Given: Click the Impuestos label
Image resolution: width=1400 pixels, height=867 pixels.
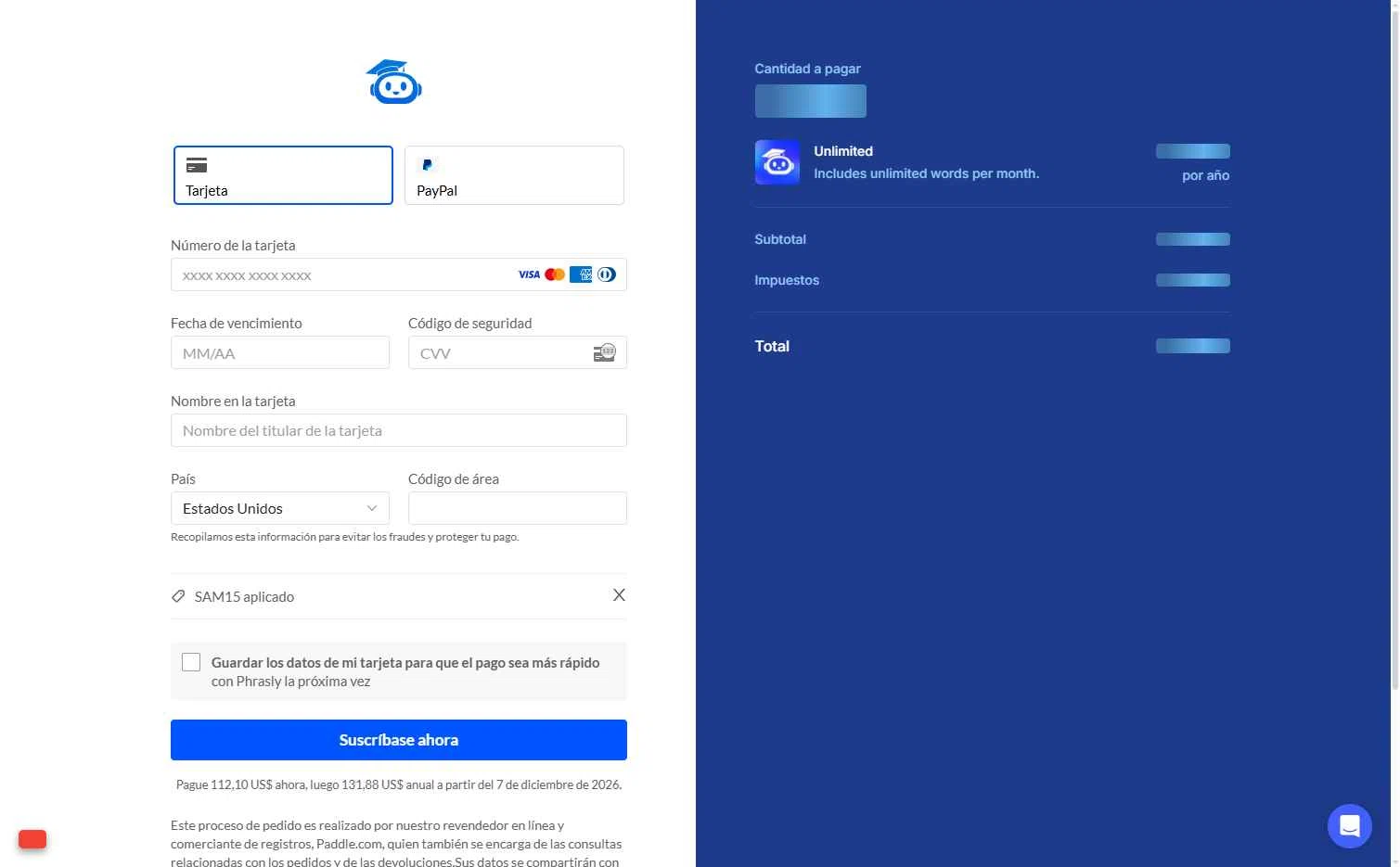Looking at the screenshot, I should click(787, 280).
